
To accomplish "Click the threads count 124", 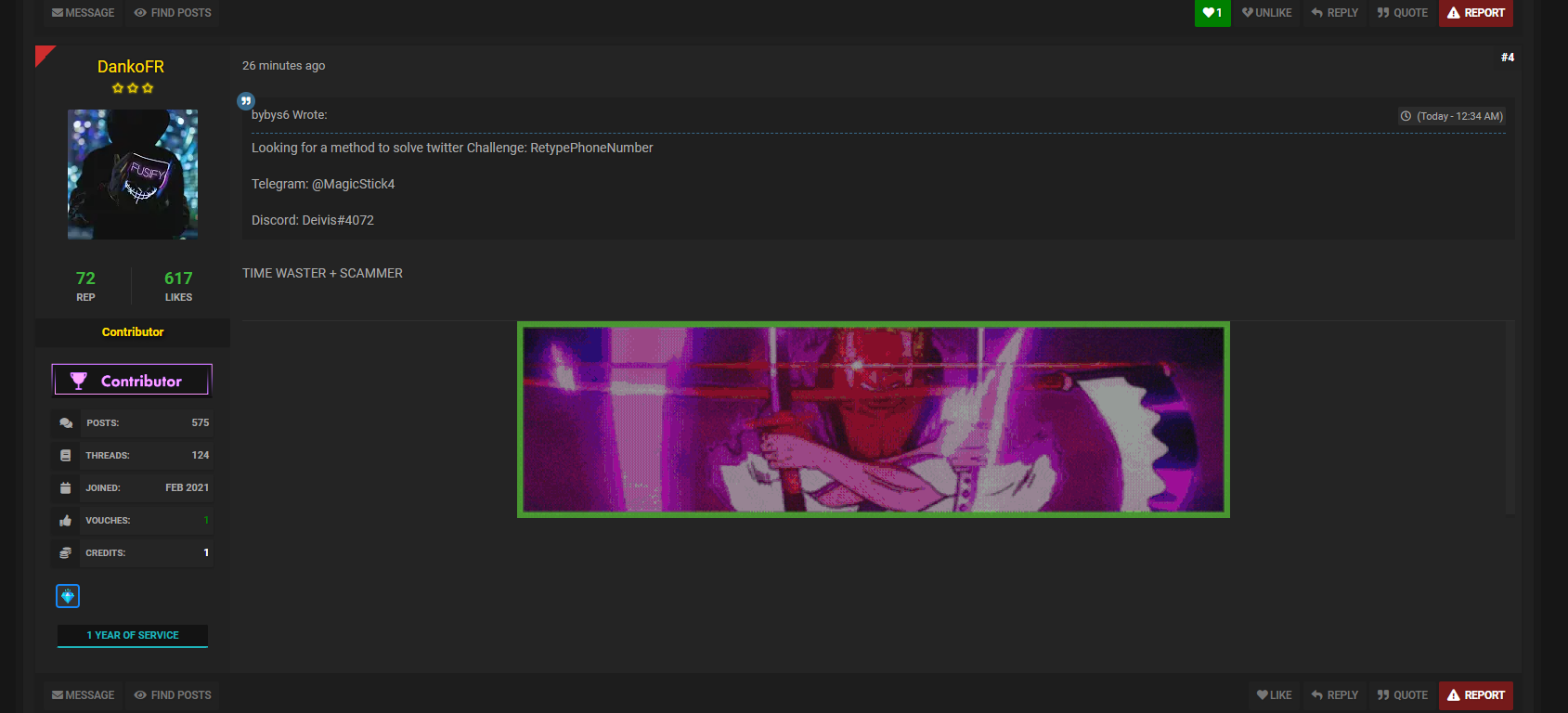I will [201, 455].
